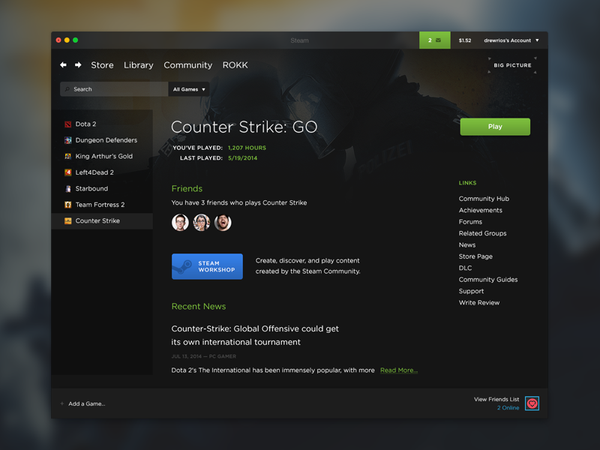This screenshot has width=600, height=450.
Task: Launch the game with Play button
Action: click(x=495, y=127)
